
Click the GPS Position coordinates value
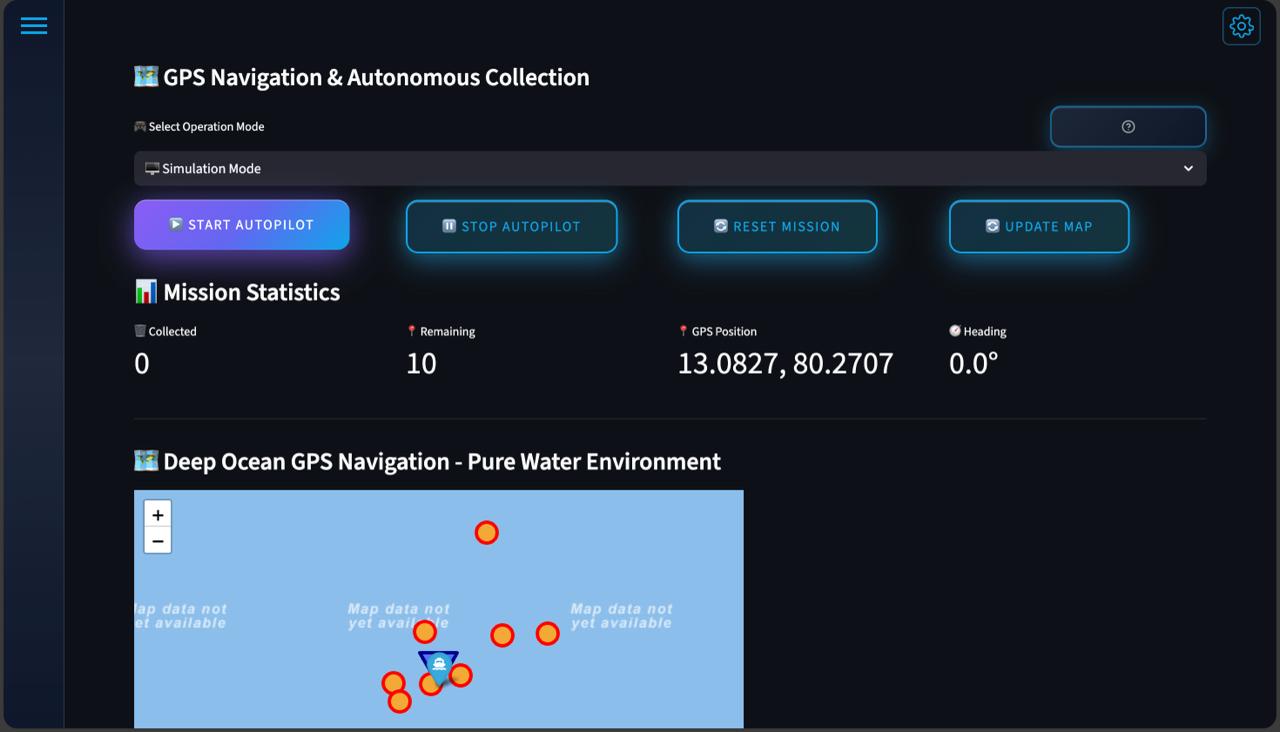[785, 363]
